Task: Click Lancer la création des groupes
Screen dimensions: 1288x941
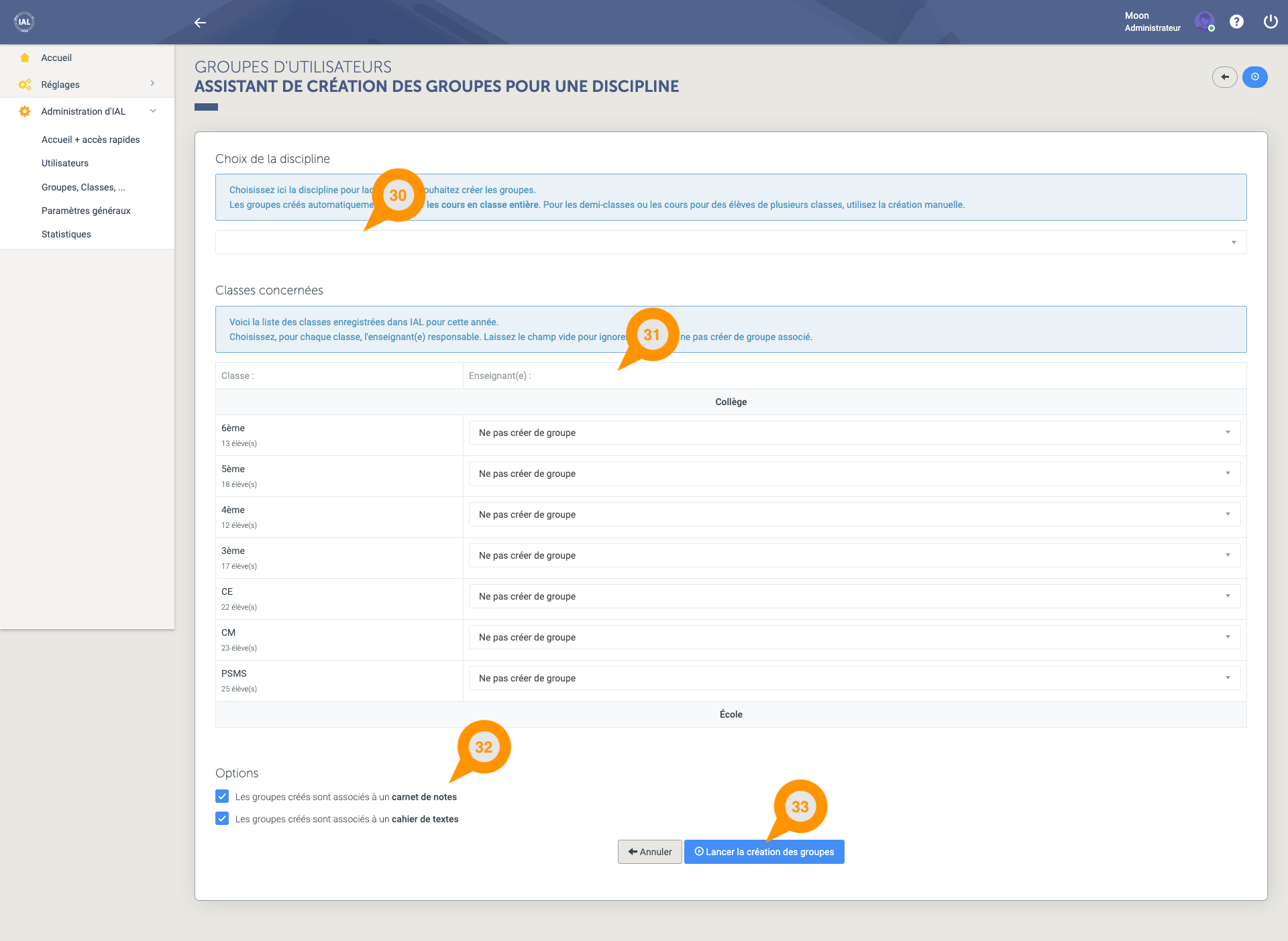Action: click(x=764, y=852)
